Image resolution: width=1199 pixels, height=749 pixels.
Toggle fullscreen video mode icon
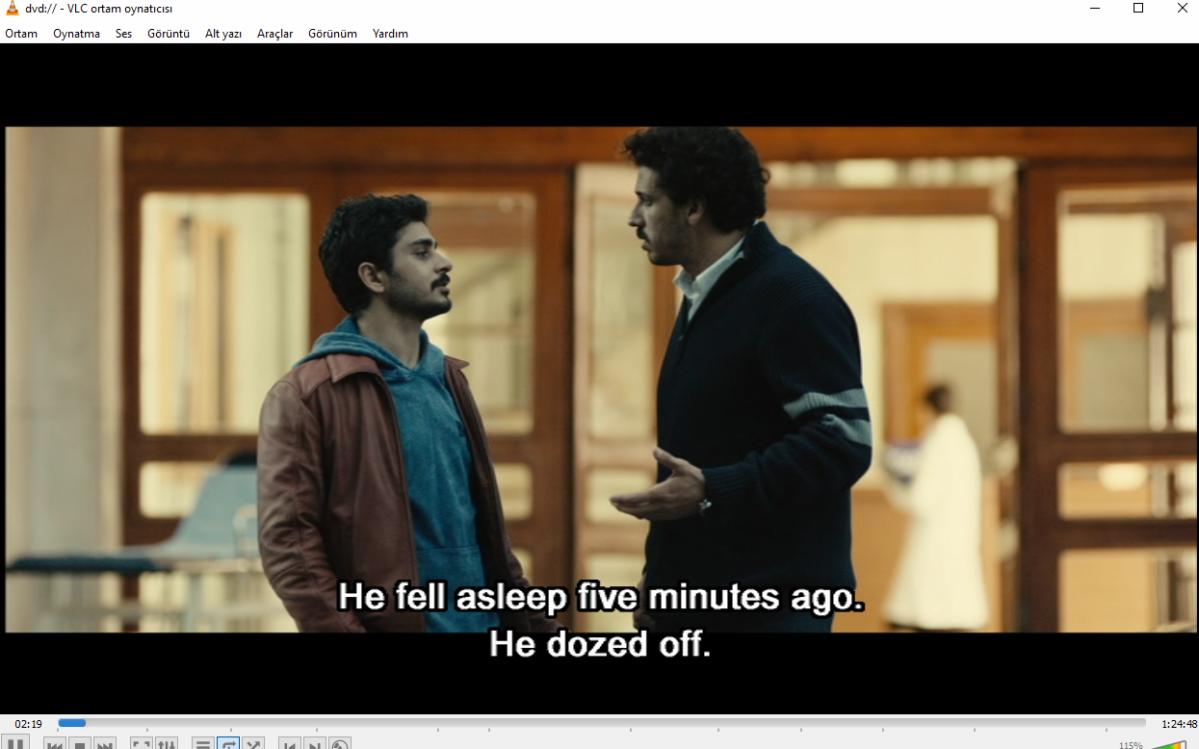pos(141,744)
